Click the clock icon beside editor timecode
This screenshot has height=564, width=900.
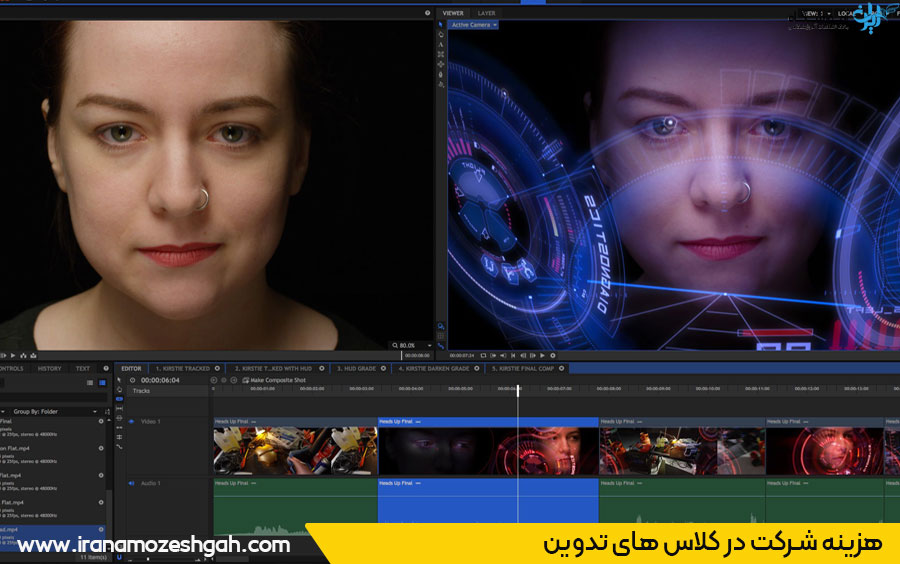pos(133,380)
